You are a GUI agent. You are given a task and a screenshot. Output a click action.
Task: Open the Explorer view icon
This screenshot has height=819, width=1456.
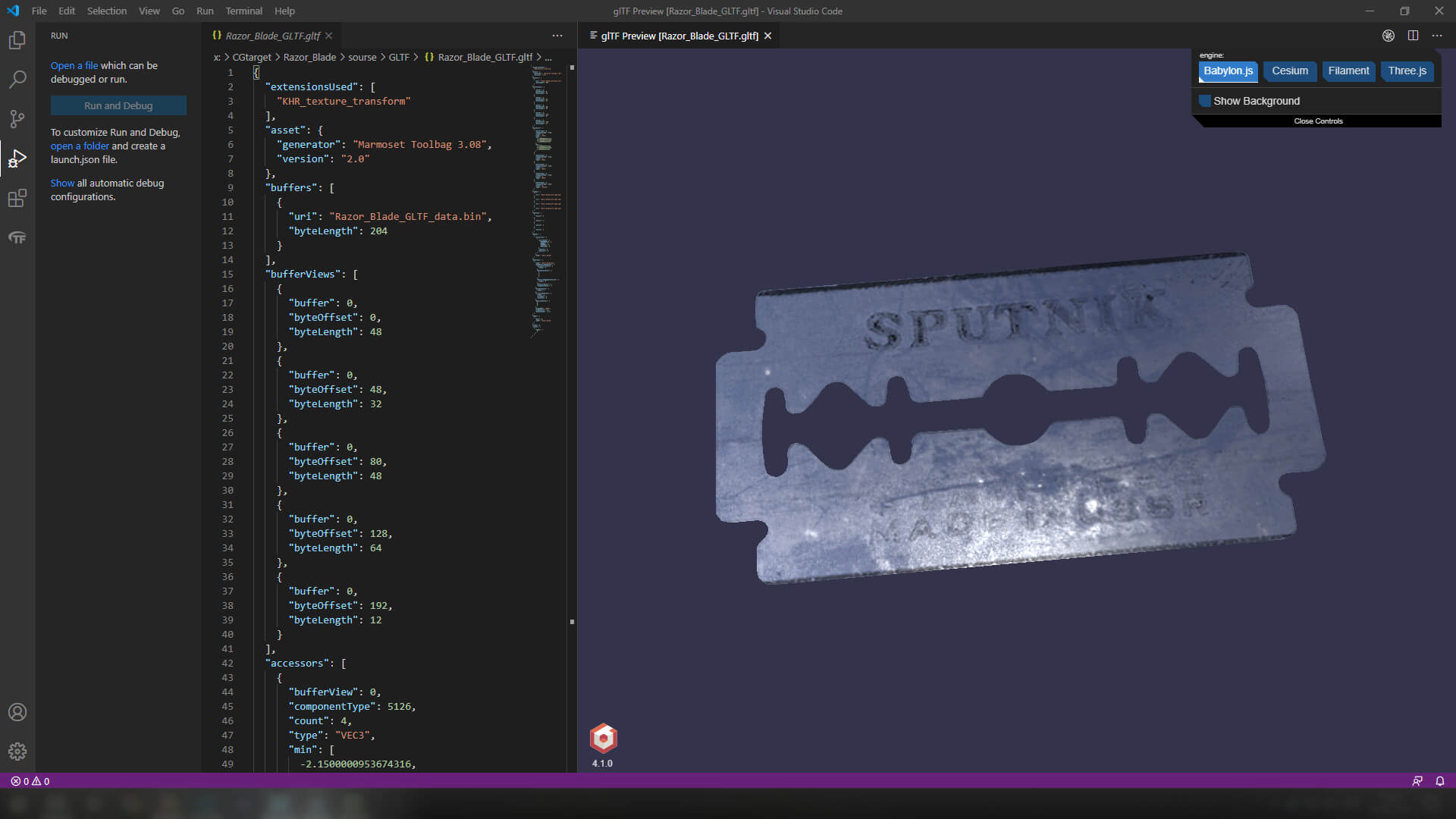[17, 40]
